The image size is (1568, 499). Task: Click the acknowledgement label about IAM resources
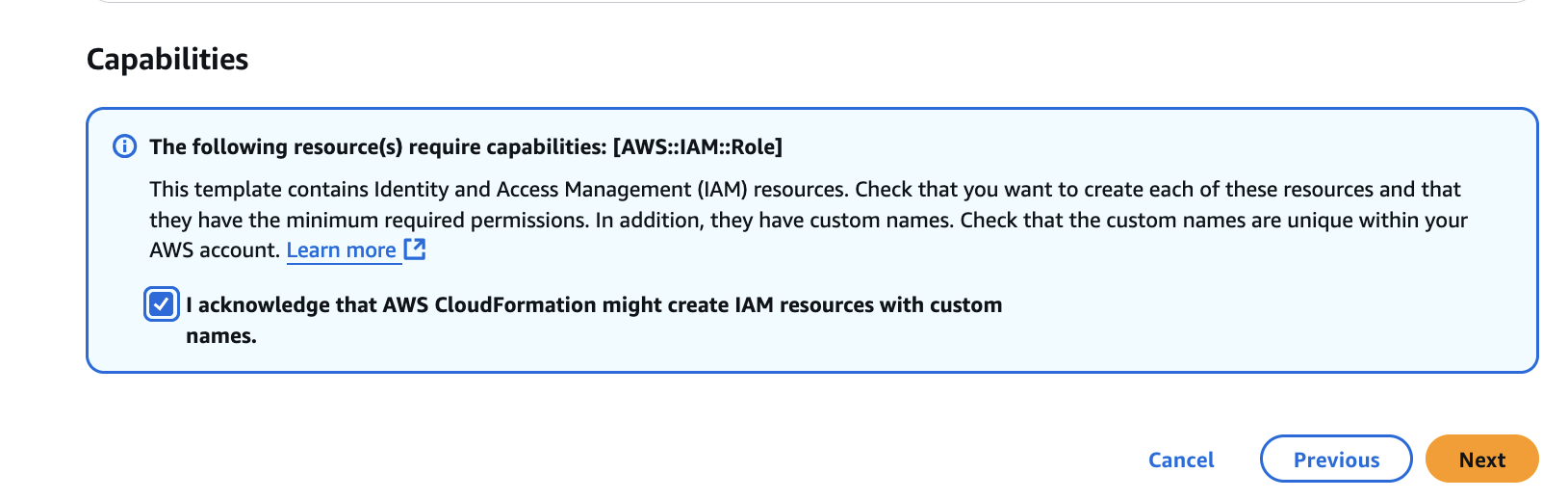click(x=594, y=320)
